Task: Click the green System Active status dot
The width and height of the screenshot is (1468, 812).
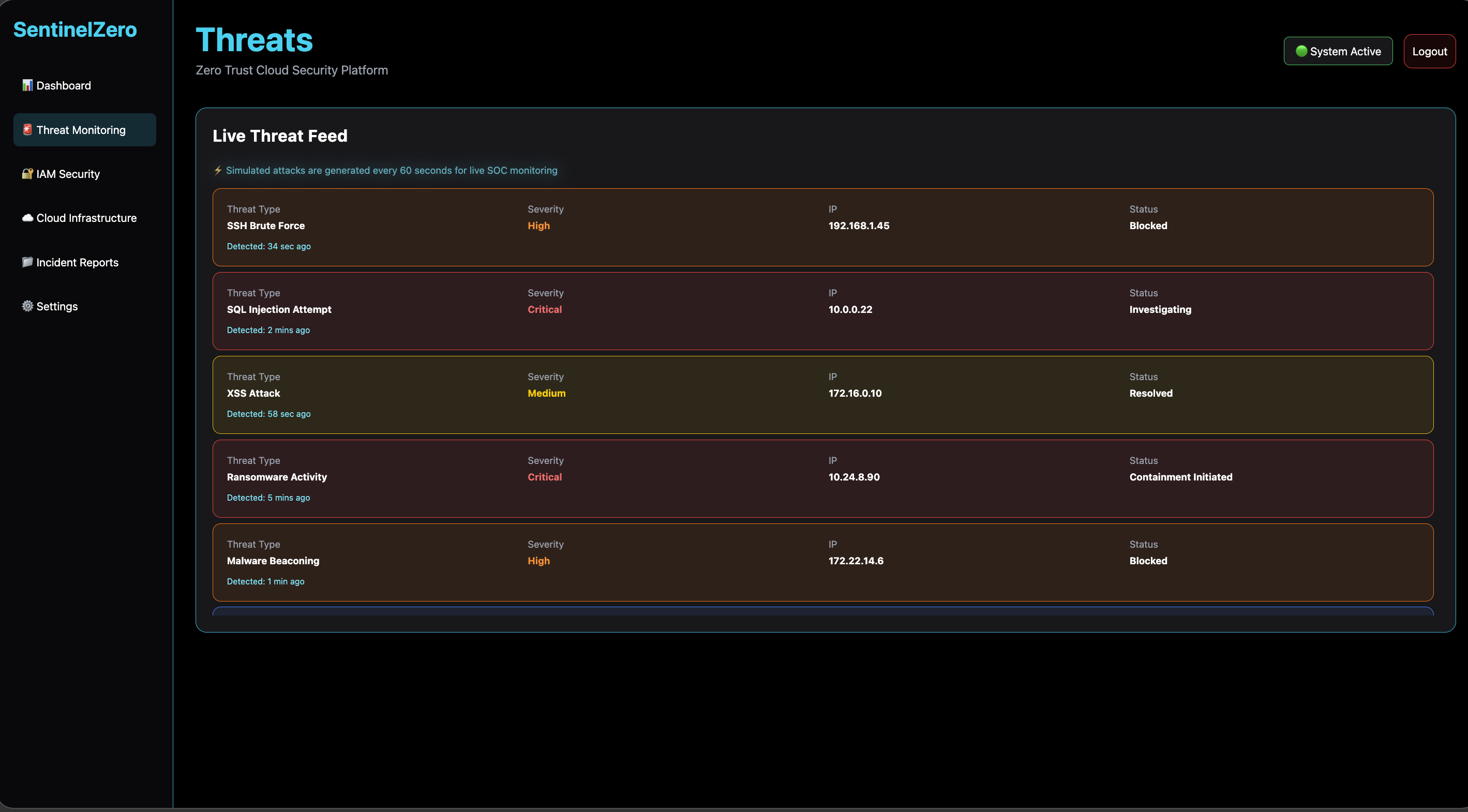Action: pyautogui.click(x=1301, y=51)
